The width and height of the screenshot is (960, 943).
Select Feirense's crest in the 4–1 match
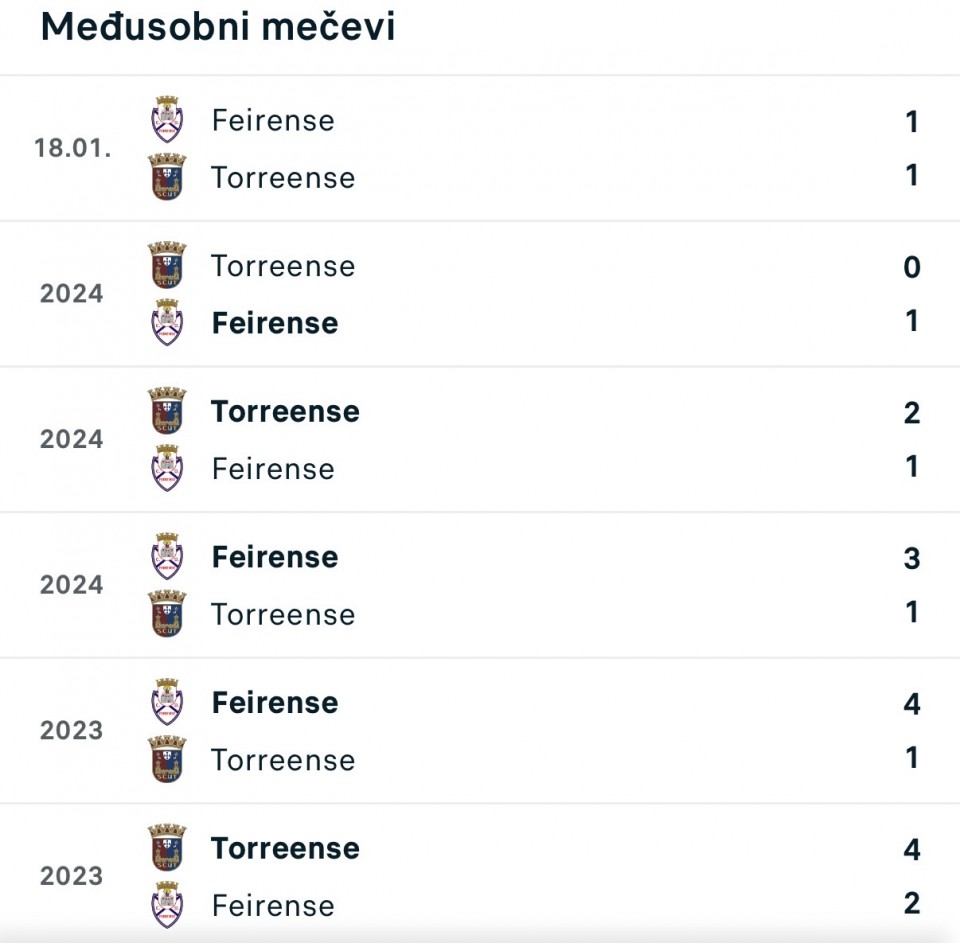(167, 703)
